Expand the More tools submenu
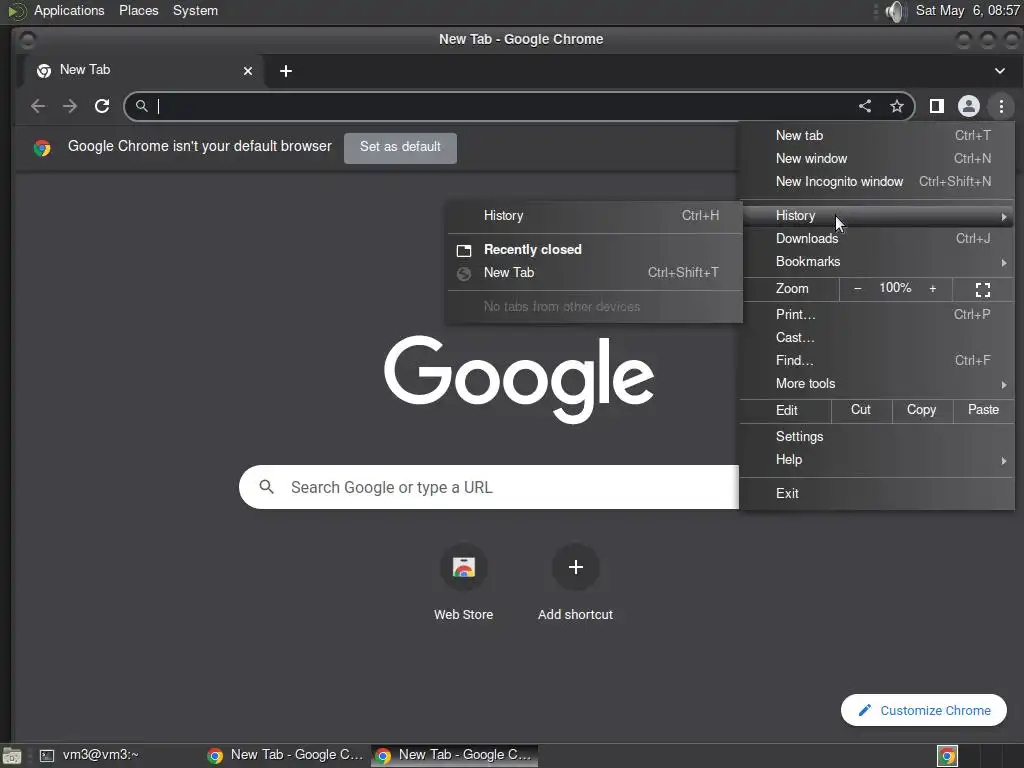This screenshot has height=768, width=1024. point(877,383)
